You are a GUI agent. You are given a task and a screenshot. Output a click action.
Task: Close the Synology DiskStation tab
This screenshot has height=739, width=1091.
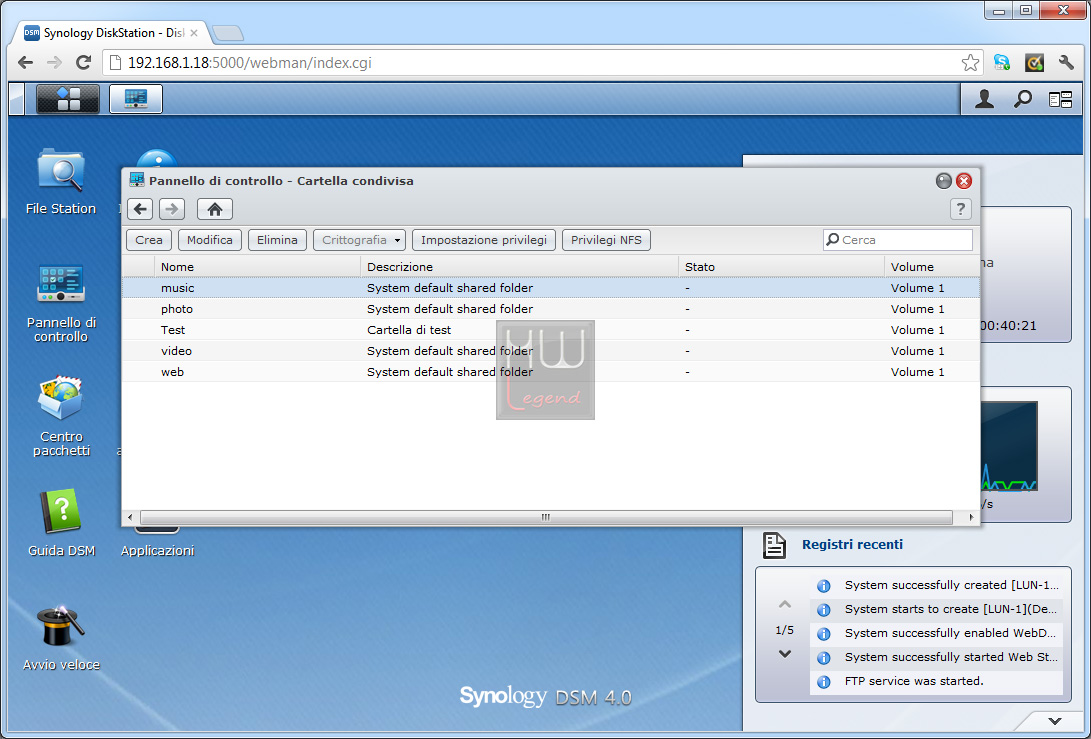pos(194,33)
